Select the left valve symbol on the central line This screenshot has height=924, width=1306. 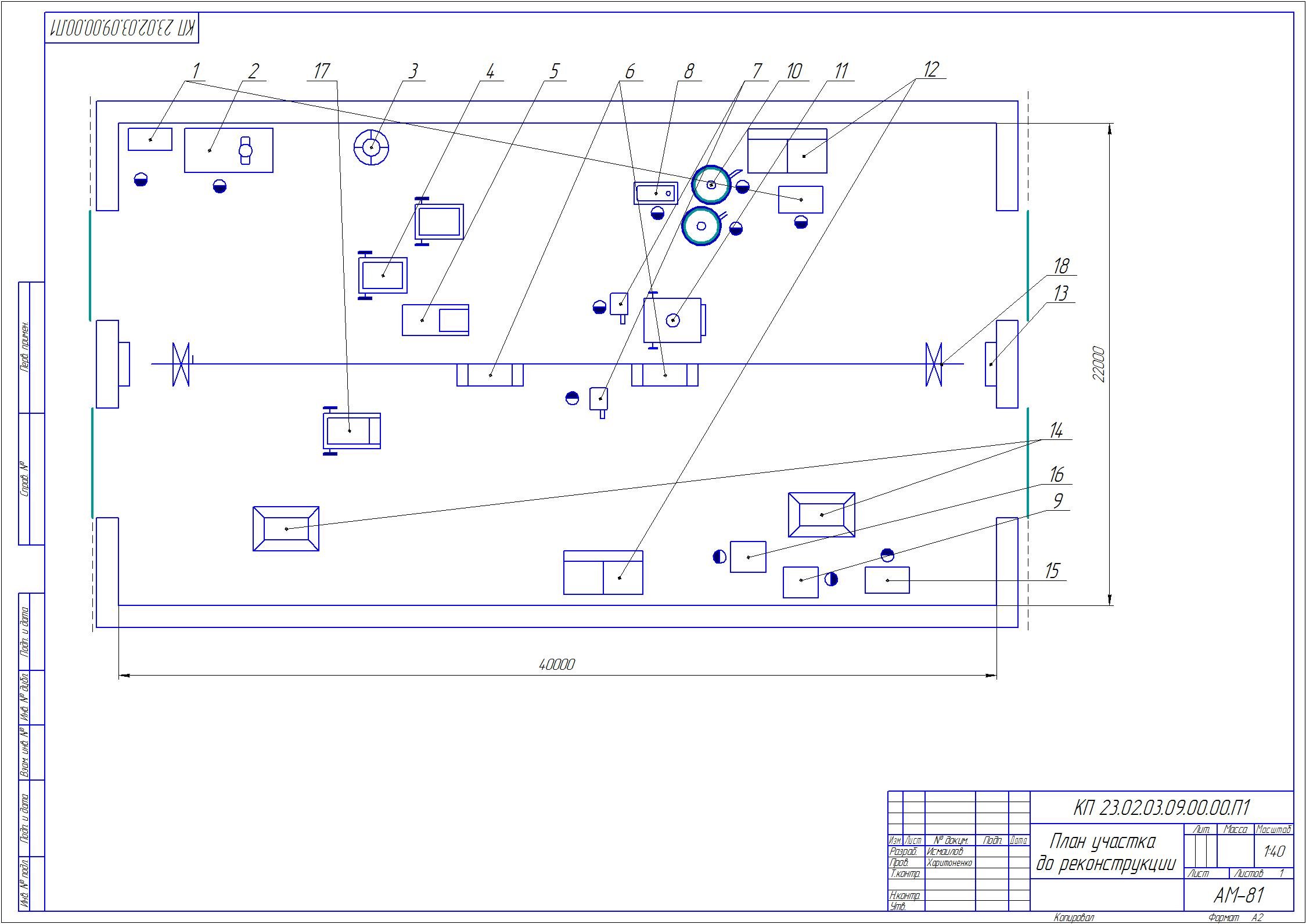[x=181, y=364]
